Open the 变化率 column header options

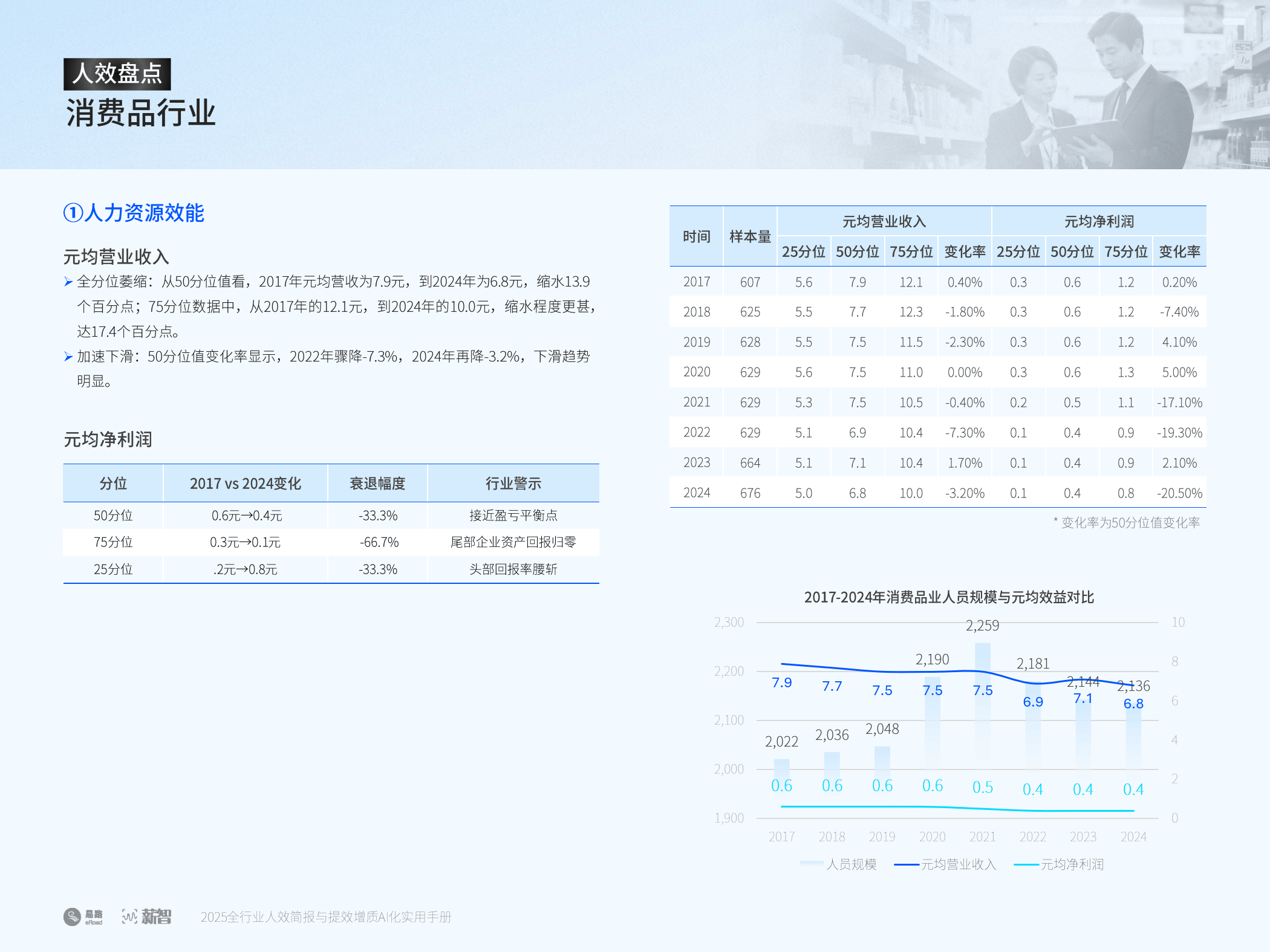965,252
